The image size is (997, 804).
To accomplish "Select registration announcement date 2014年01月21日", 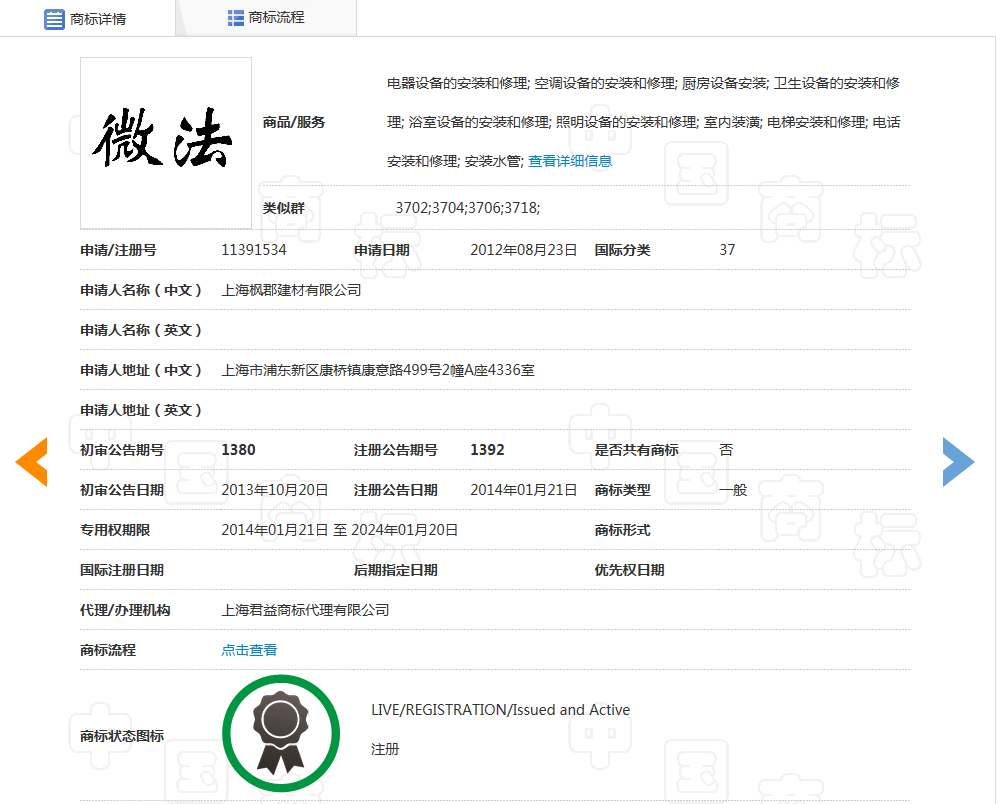I will coord(523,490).
